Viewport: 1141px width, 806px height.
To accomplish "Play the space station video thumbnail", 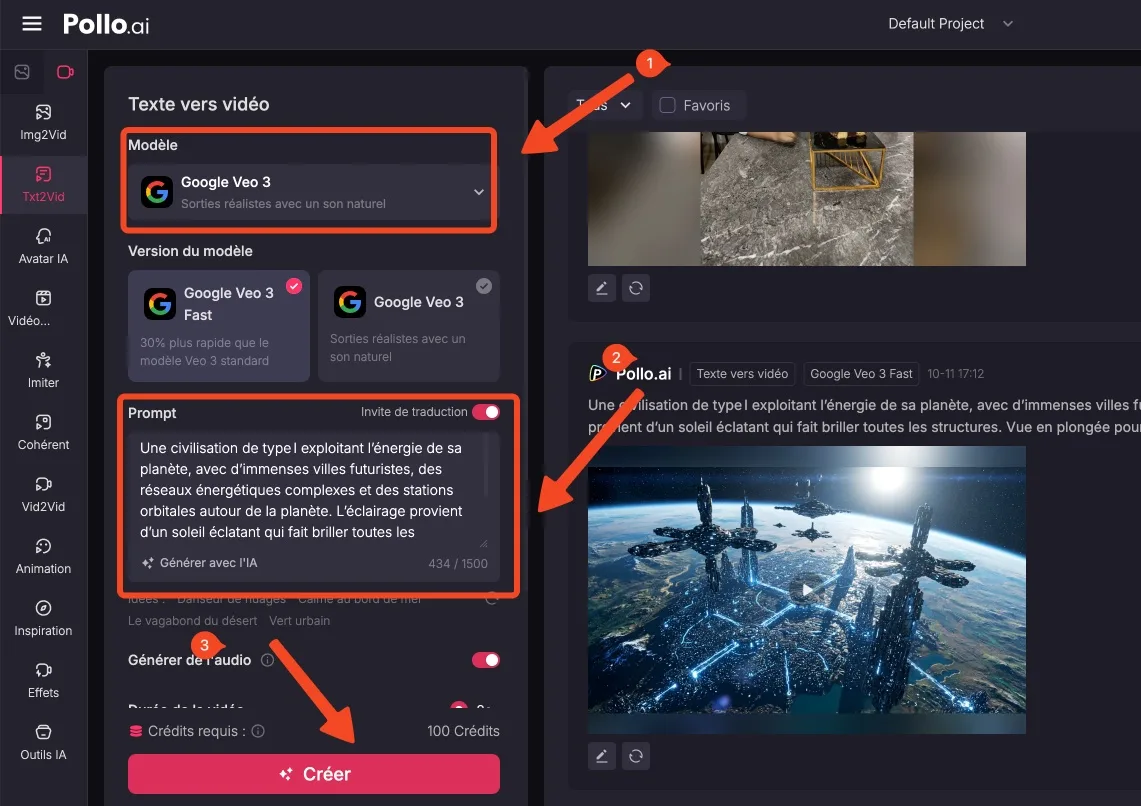I will [806, 590].
